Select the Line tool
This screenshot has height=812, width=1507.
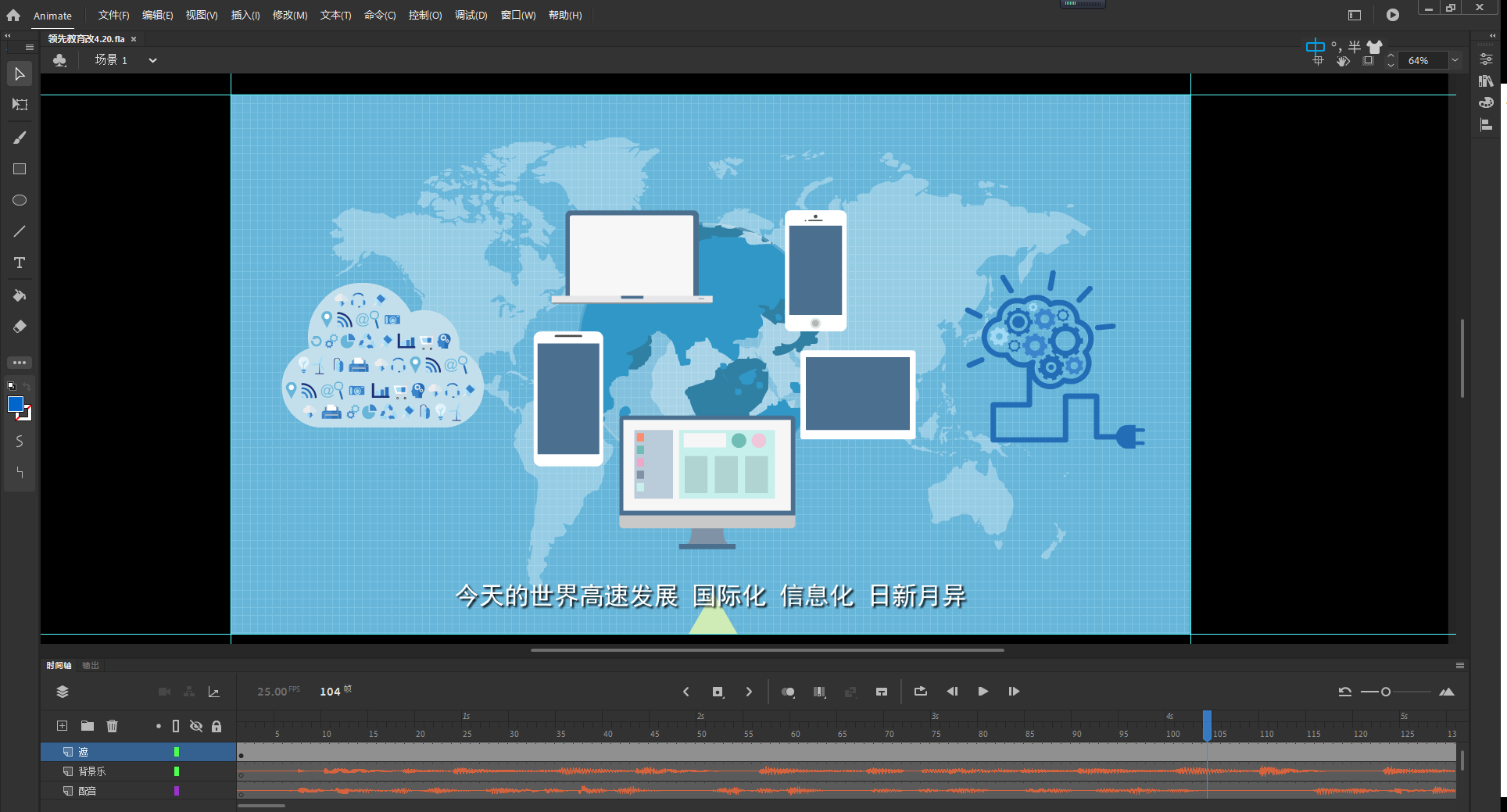point(20,231)
